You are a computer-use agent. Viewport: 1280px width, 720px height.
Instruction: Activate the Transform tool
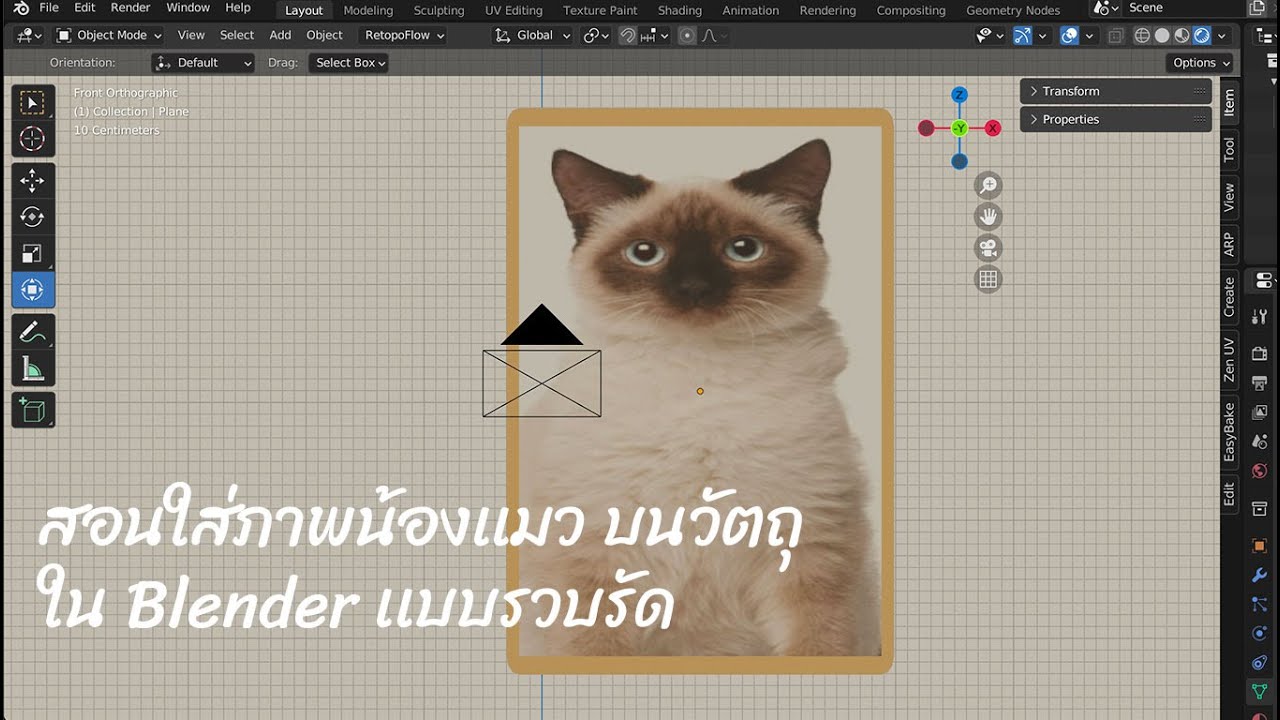pos(33,290)
